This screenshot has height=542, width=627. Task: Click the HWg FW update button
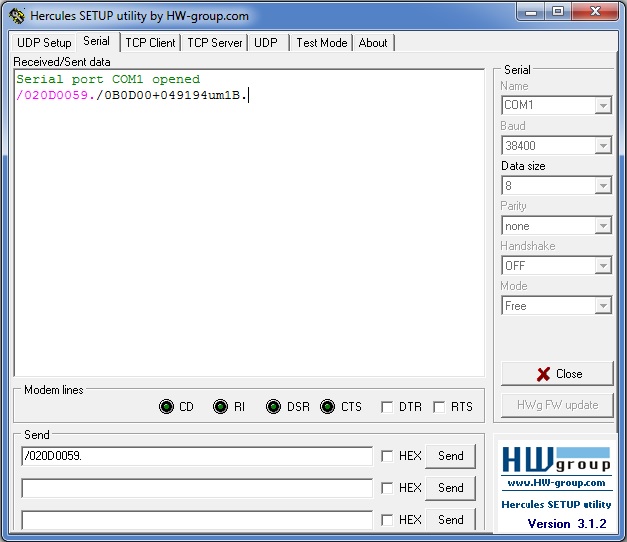coord(557,405)
